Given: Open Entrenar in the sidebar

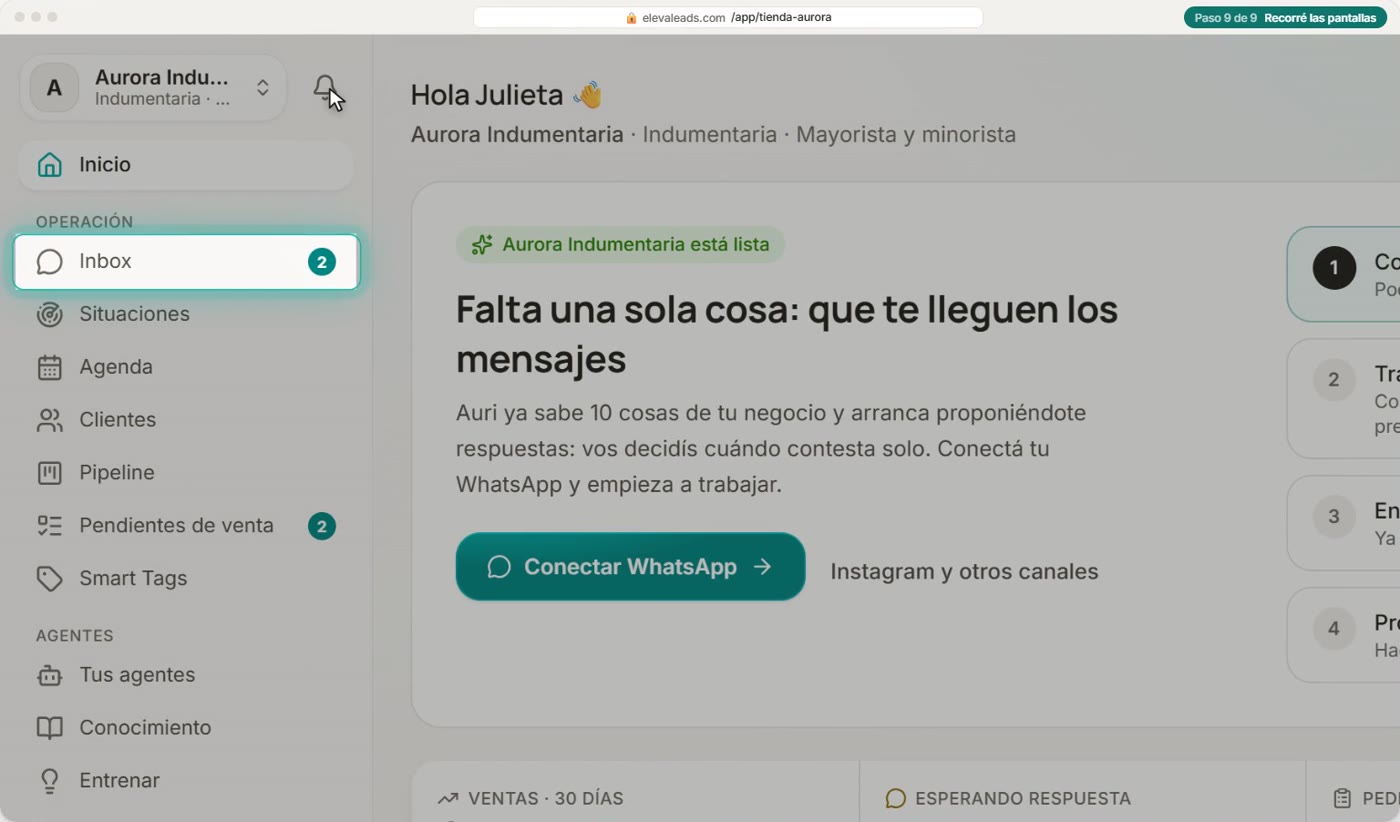Looking at the screenshot, I should [x=185, y=781].
